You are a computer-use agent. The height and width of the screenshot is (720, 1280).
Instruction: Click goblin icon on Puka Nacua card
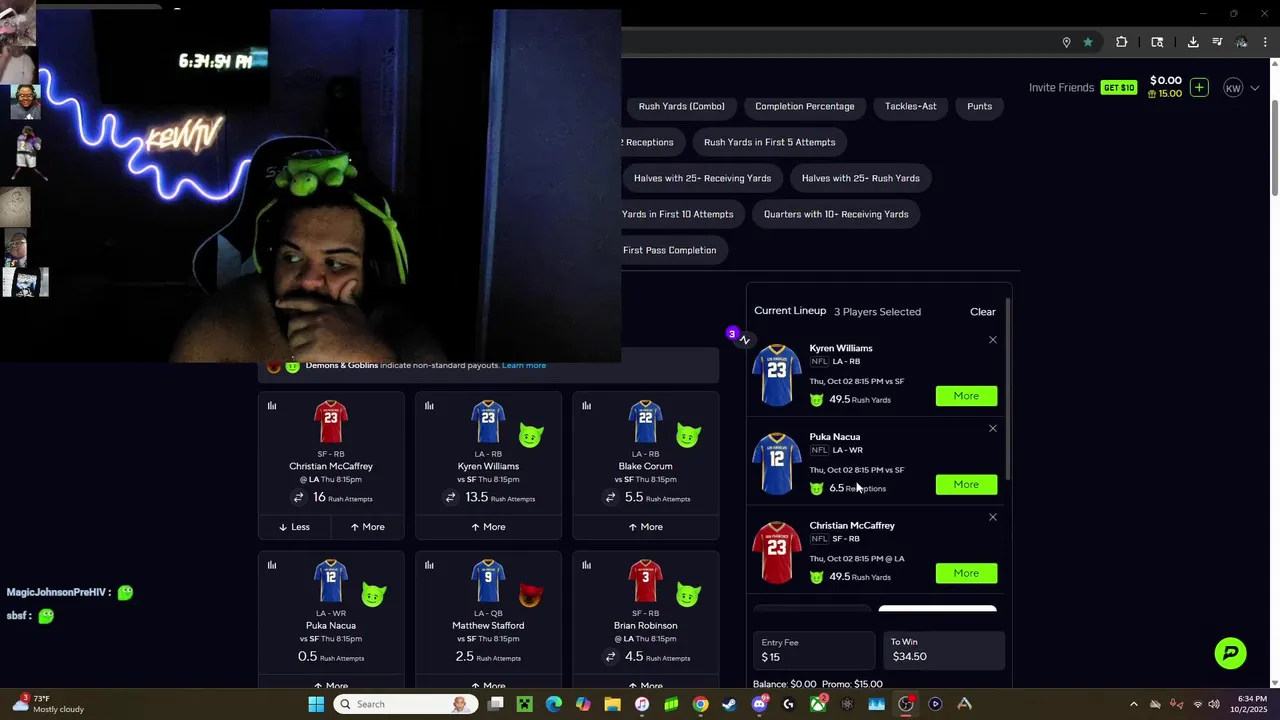tap(374, 595)
